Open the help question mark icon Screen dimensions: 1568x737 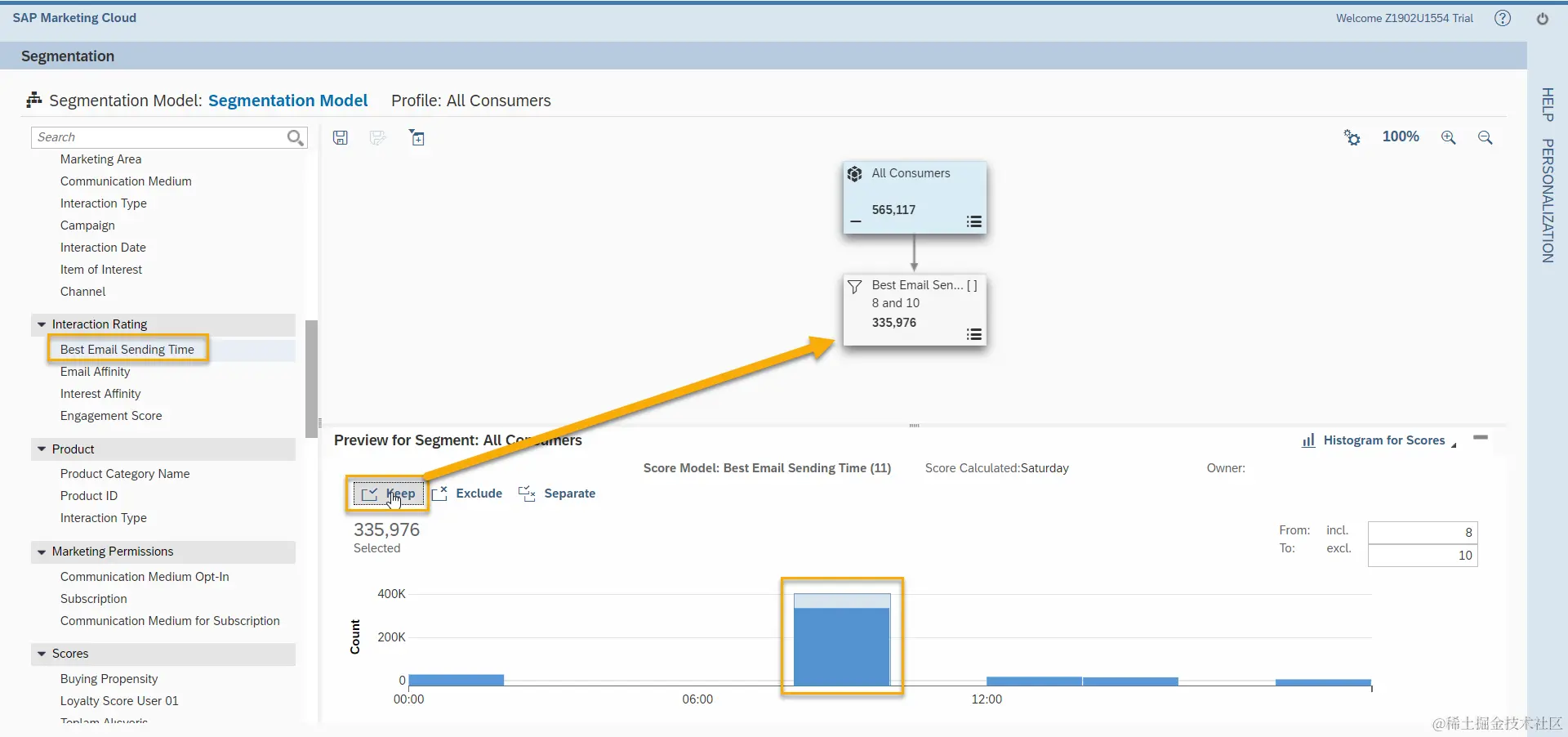coord(1503,18)
